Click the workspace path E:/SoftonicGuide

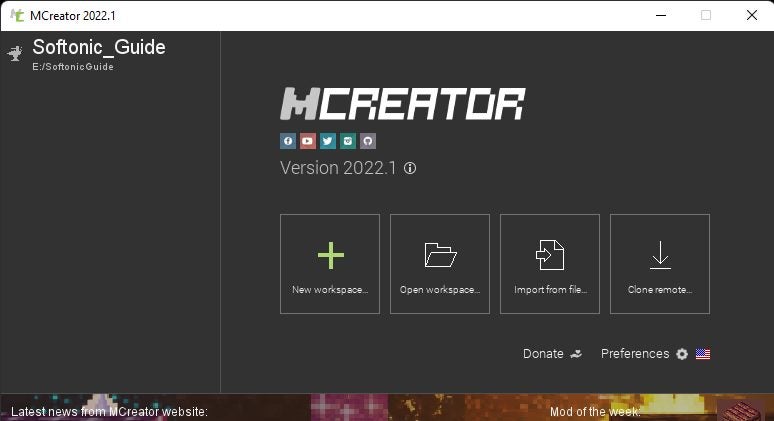point(73,67)
